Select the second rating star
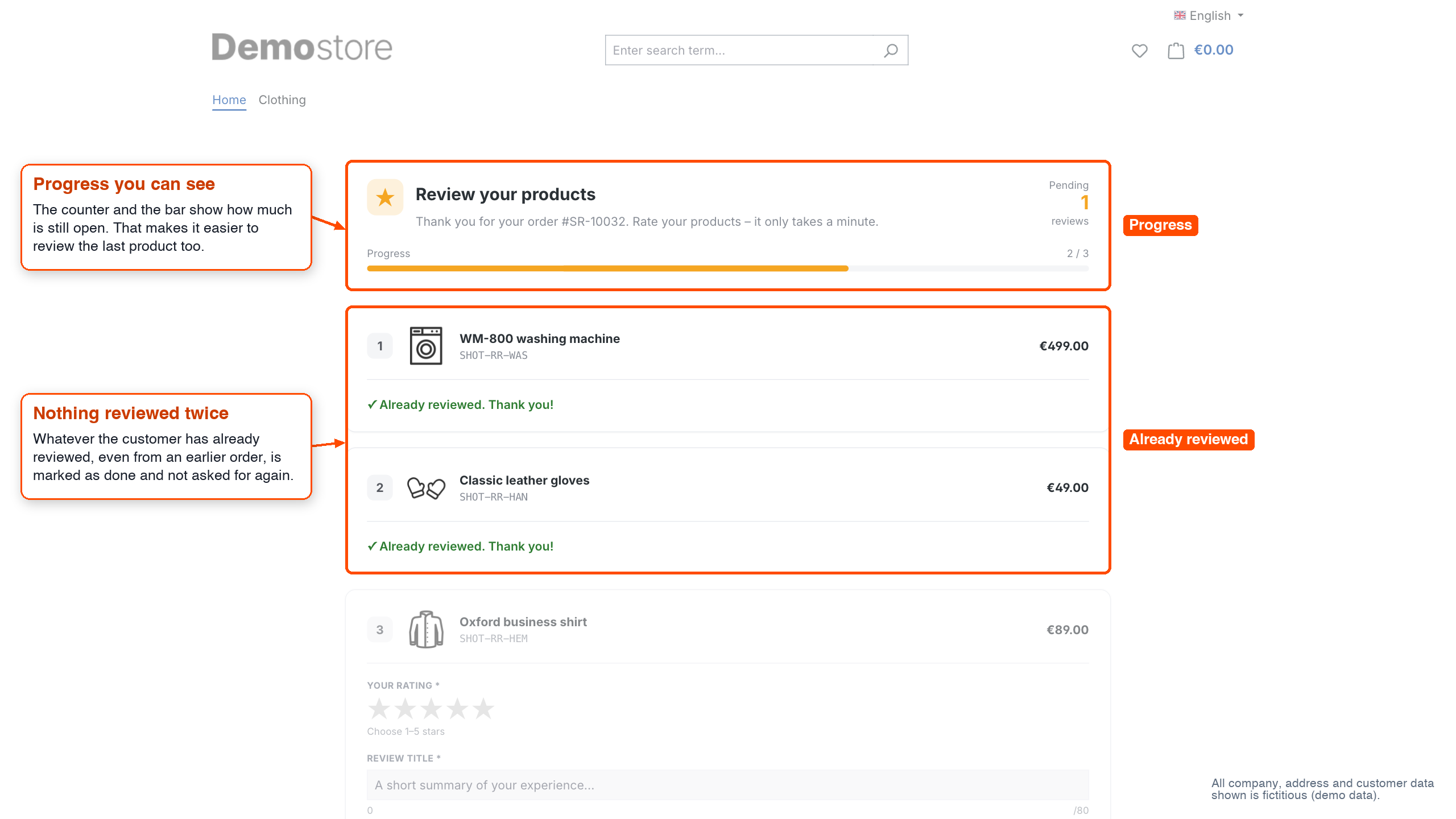This screenshot has width=1456, height=819. pyautogui.click(x=405, y=709)
